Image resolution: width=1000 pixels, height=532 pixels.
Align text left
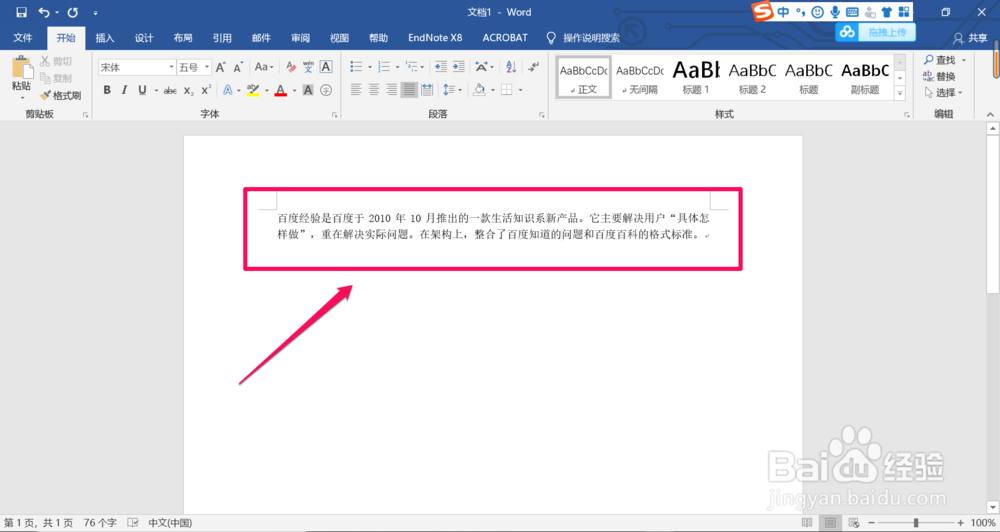pyautogui.click(x=356, y=90)
